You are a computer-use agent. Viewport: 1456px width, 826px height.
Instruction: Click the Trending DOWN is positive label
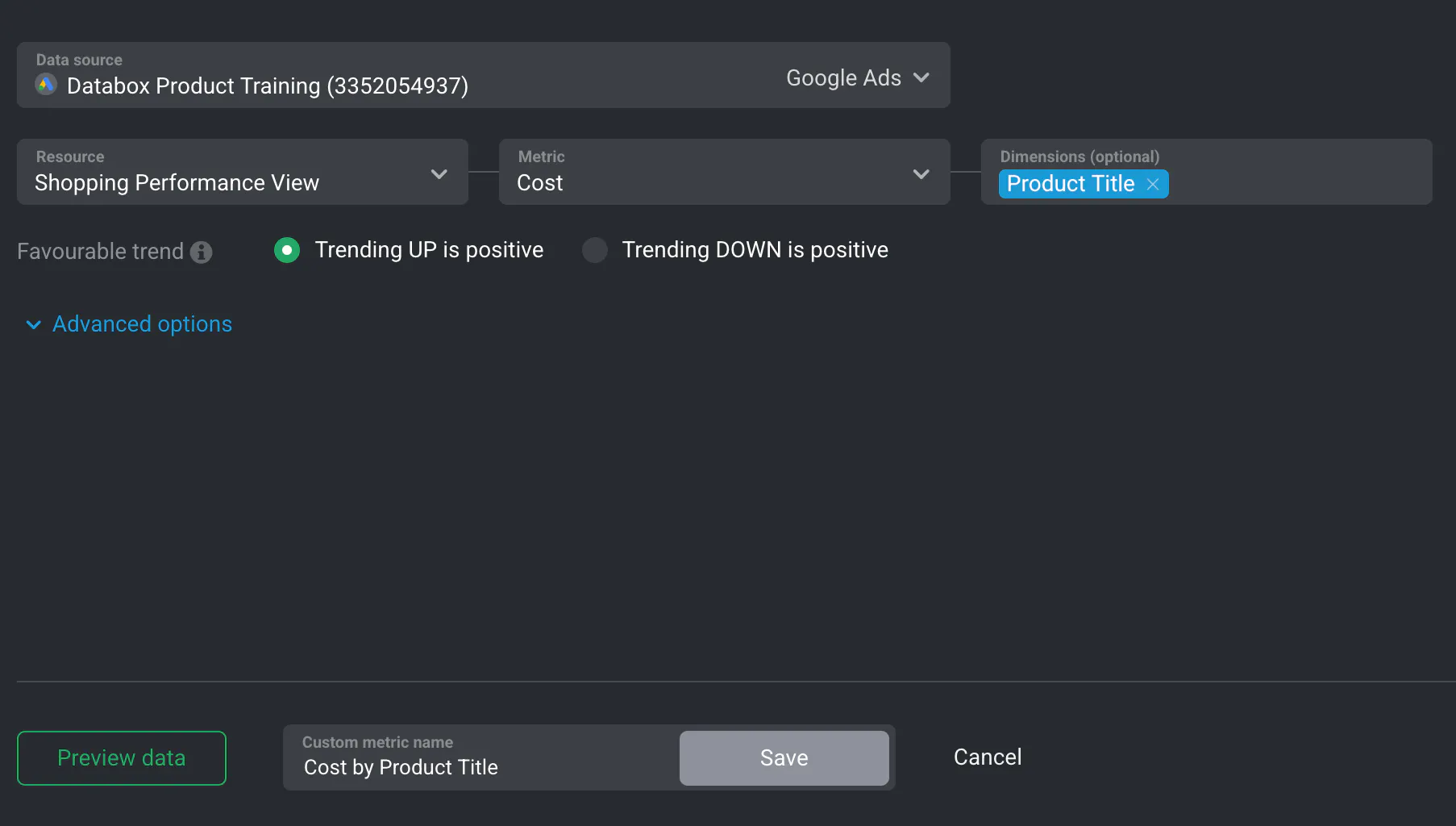click(755, 250)
